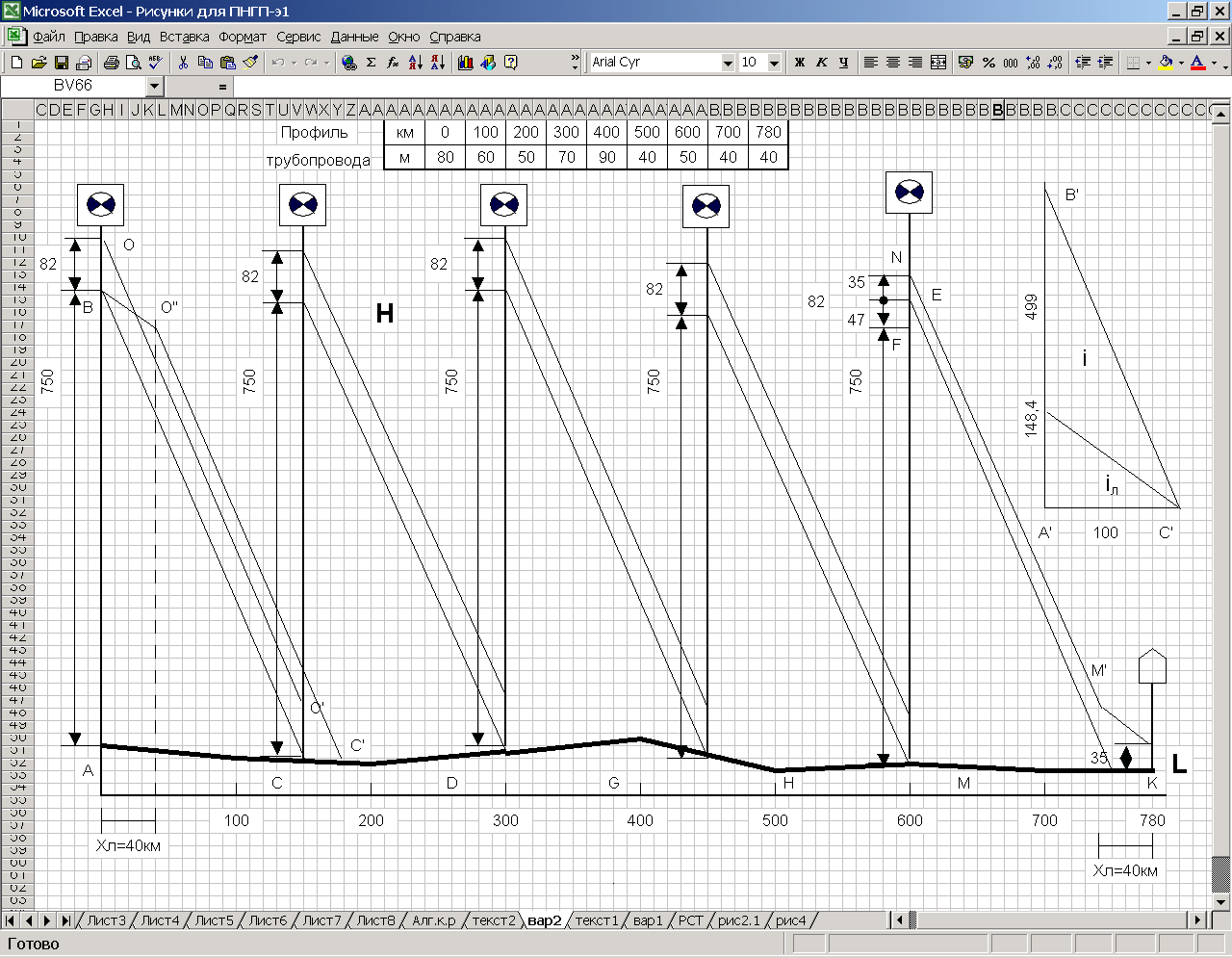Apply the red Font Color button

(x=1197, y=63)
